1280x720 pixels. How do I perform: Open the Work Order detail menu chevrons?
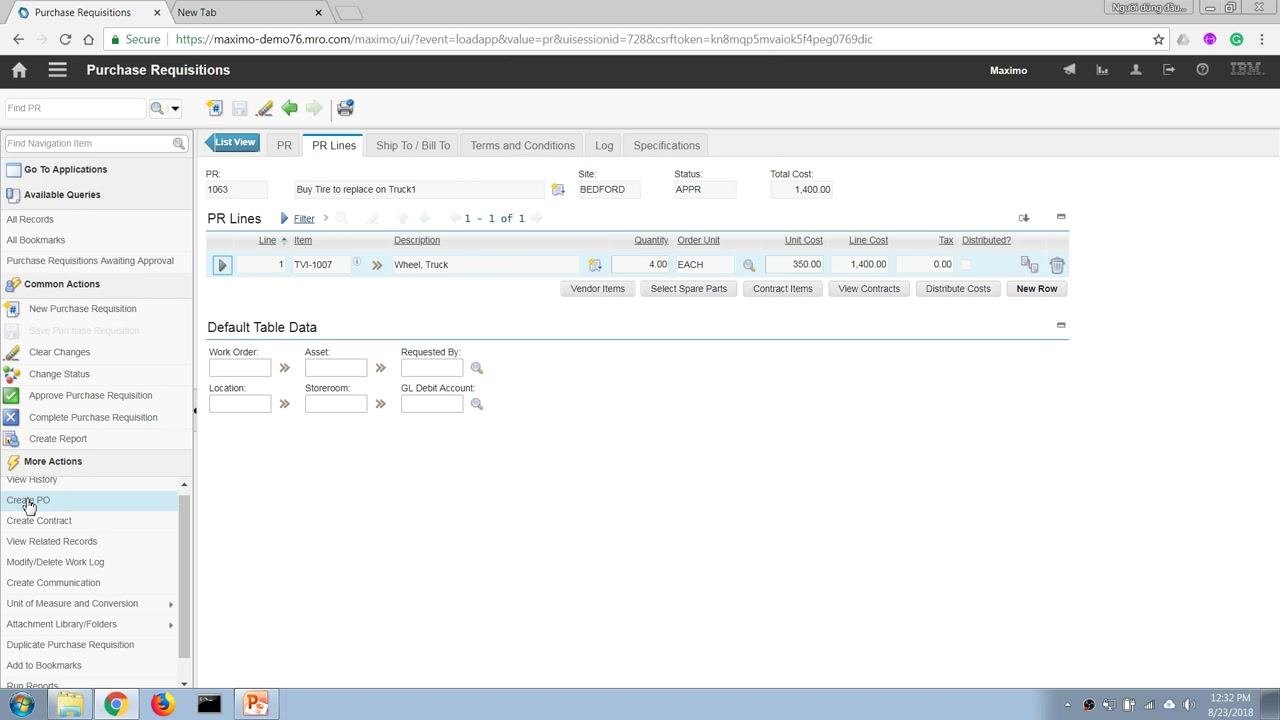click(284, 368)
